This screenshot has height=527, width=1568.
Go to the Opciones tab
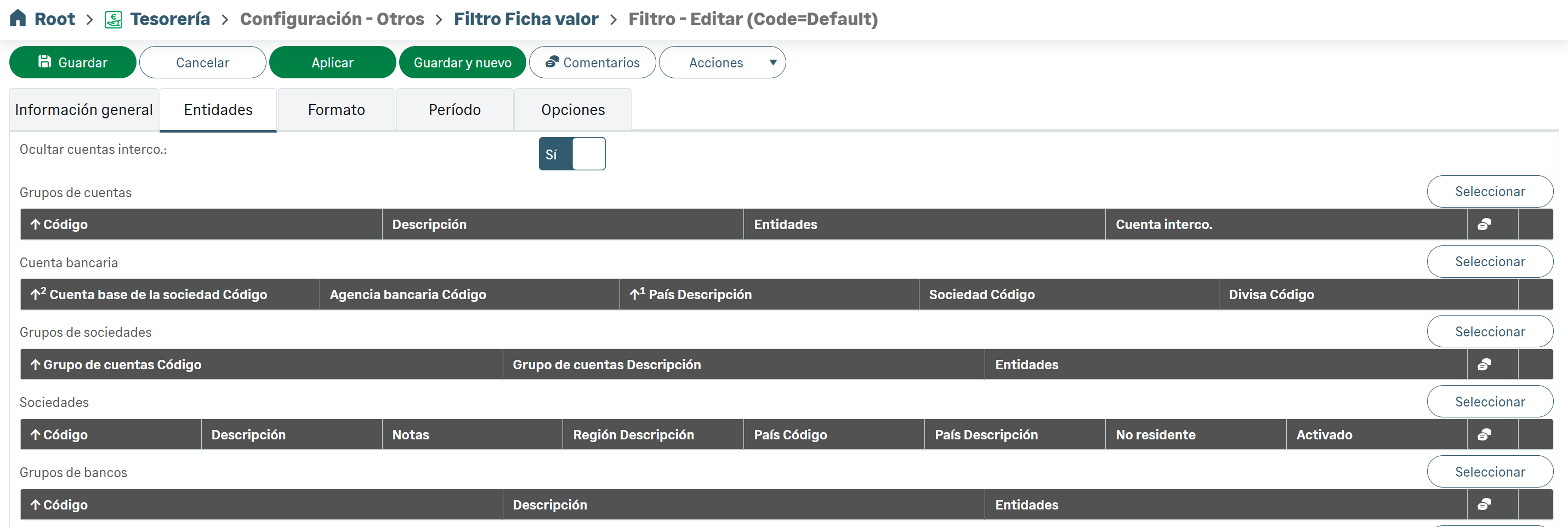572,110
